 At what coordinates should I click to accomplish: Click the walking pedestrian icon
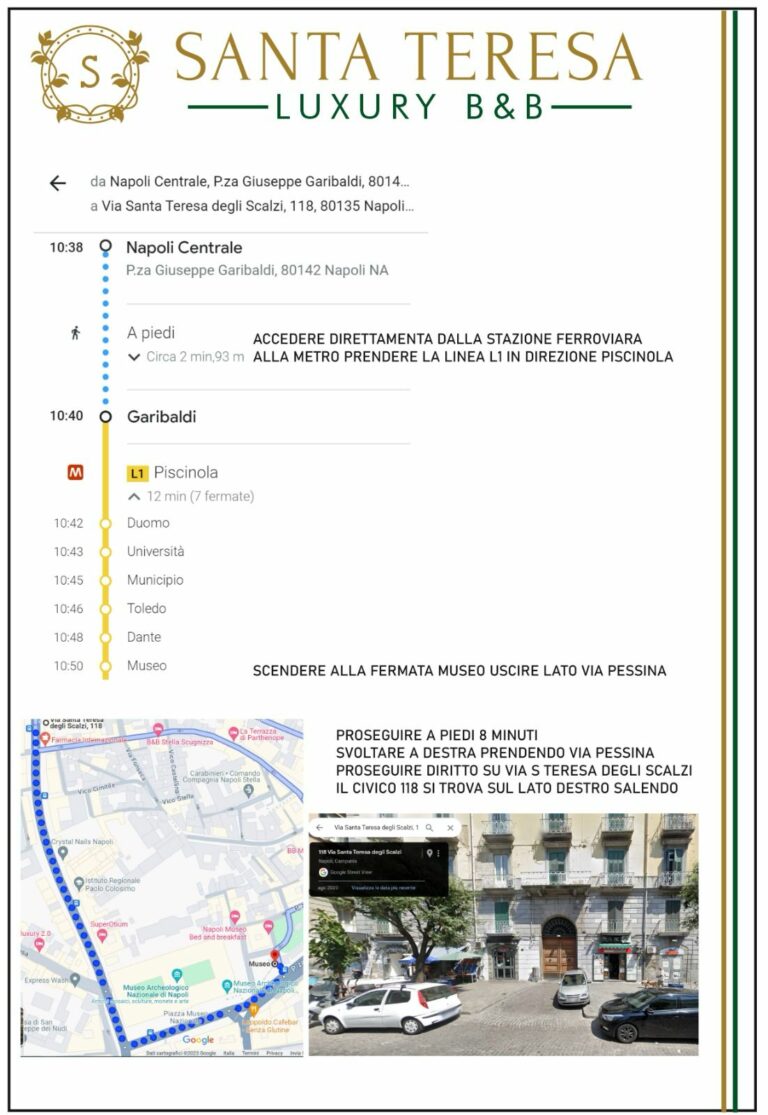pyautogui.click(x=75, y=333)
